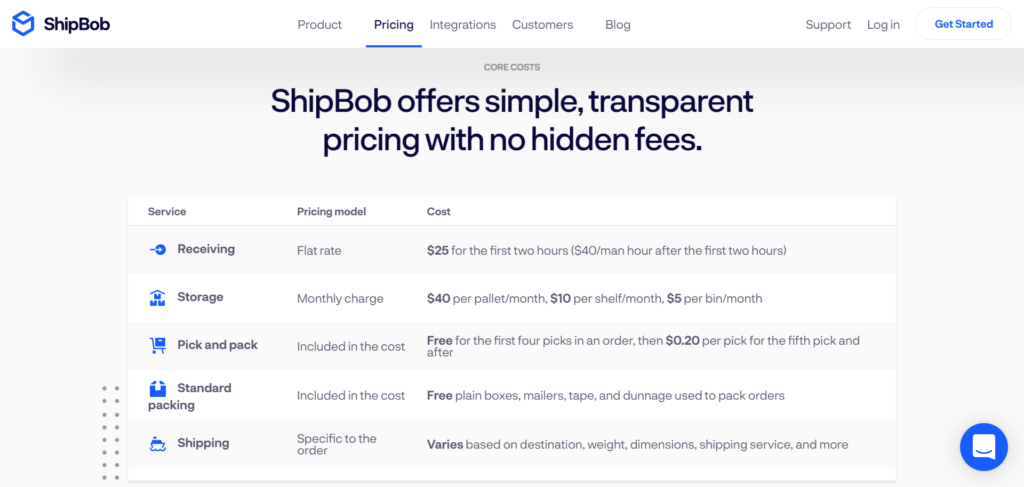Image resolution: width=1024 pixels, height=487 pixels.
Task: Visit the Support link
Action: pyautogui.click(x=828, y=25)
